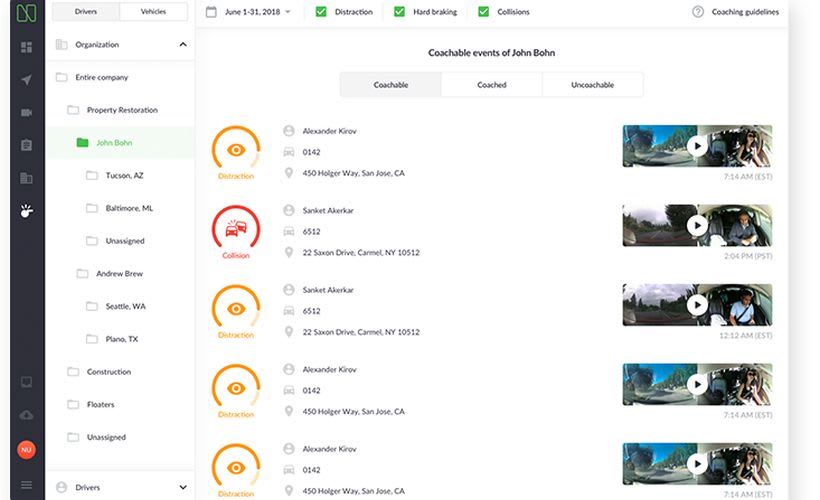Click the Distraction icon above 12:12 AM event

[x=236, y=307]
